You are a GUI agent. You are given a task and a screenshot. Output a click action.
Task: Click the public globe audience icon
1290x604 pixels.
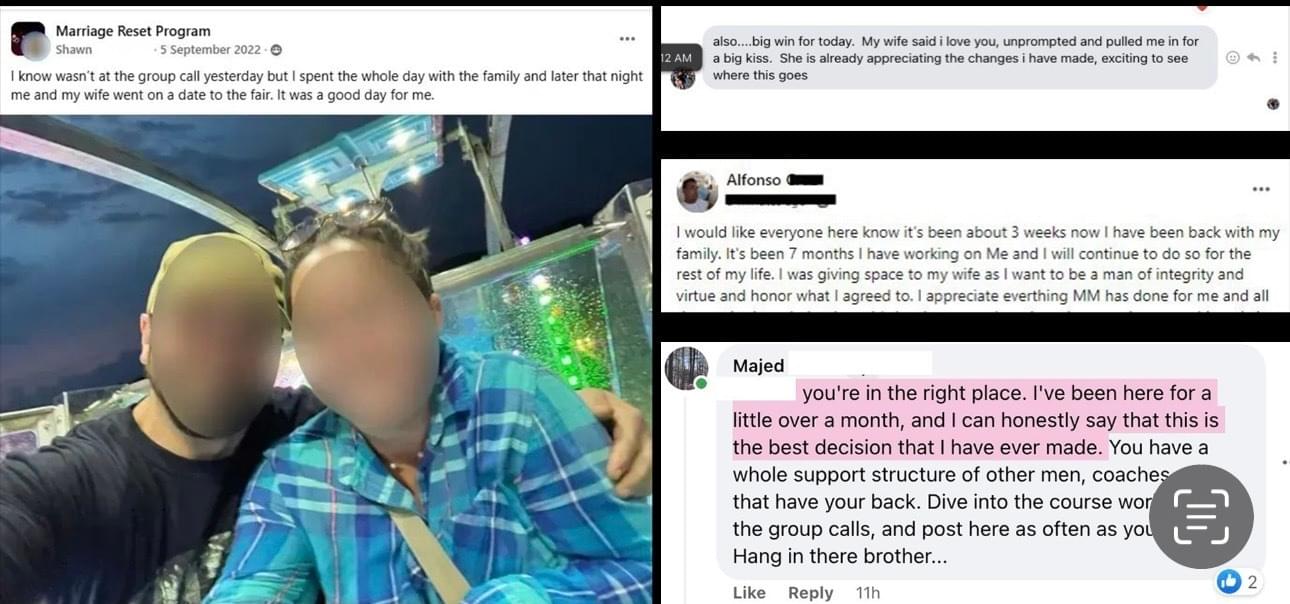click(x=276, y=50)
